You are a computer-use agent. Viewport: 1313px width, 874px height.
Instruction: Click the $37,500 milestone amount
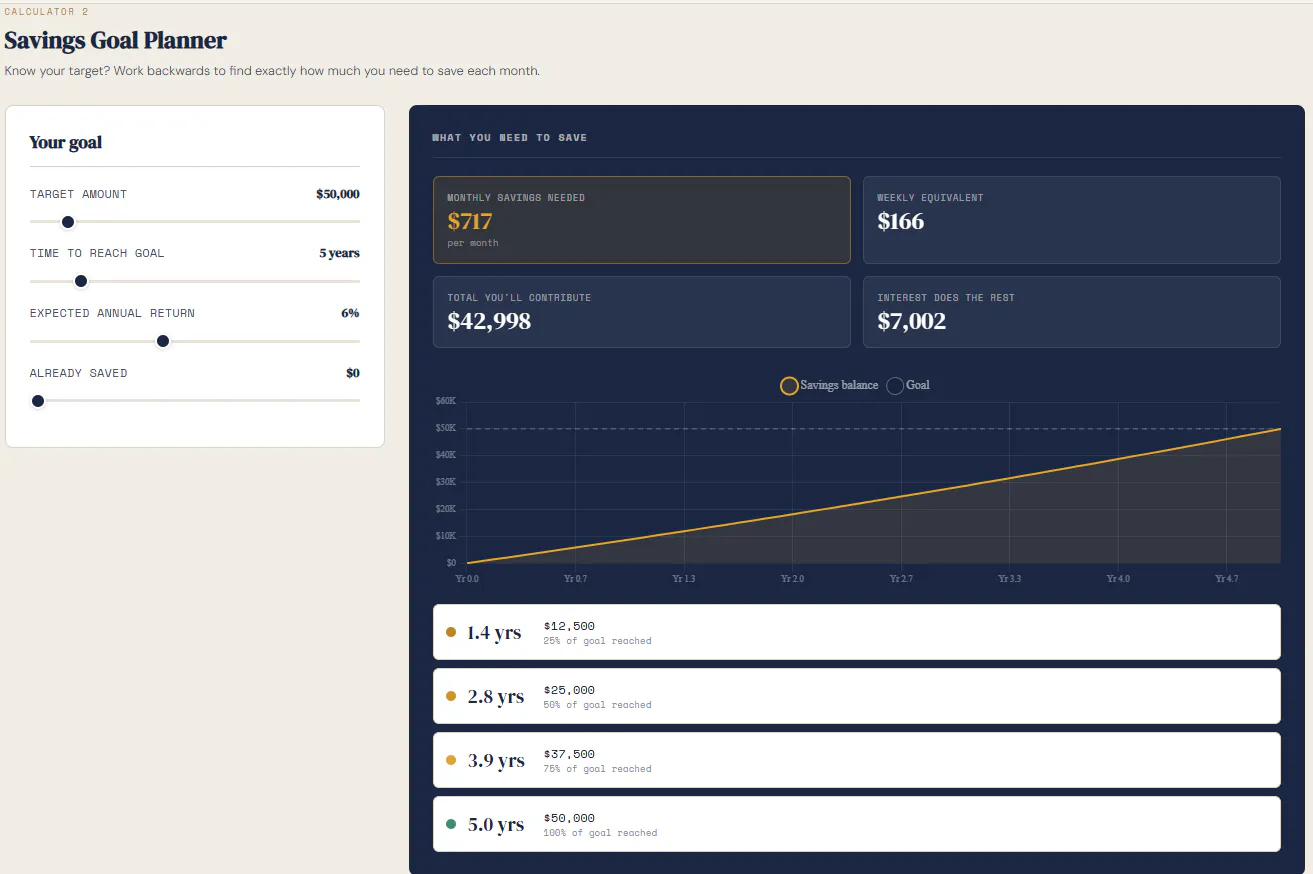[x=569, y=754]
